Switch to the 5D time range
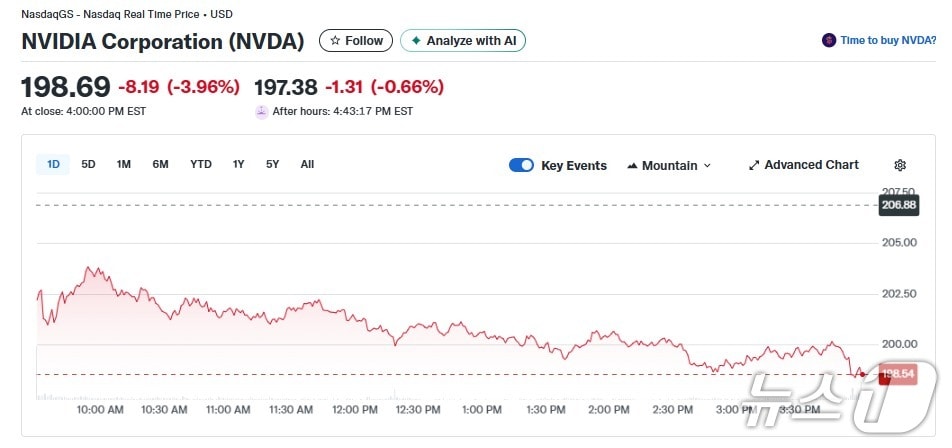Screen dimensions: 952x448 [x=88, y=164]
